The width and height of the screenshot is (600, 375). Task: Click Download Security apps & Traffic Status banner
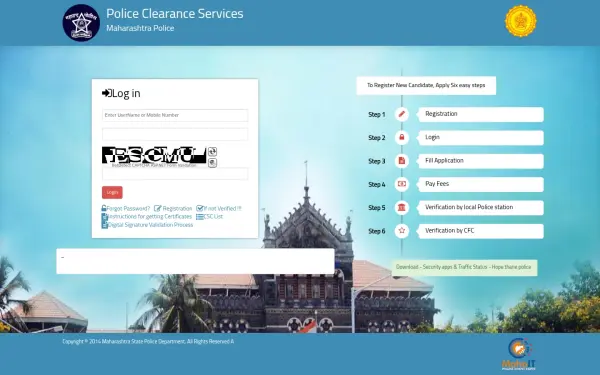pos(464,267)
